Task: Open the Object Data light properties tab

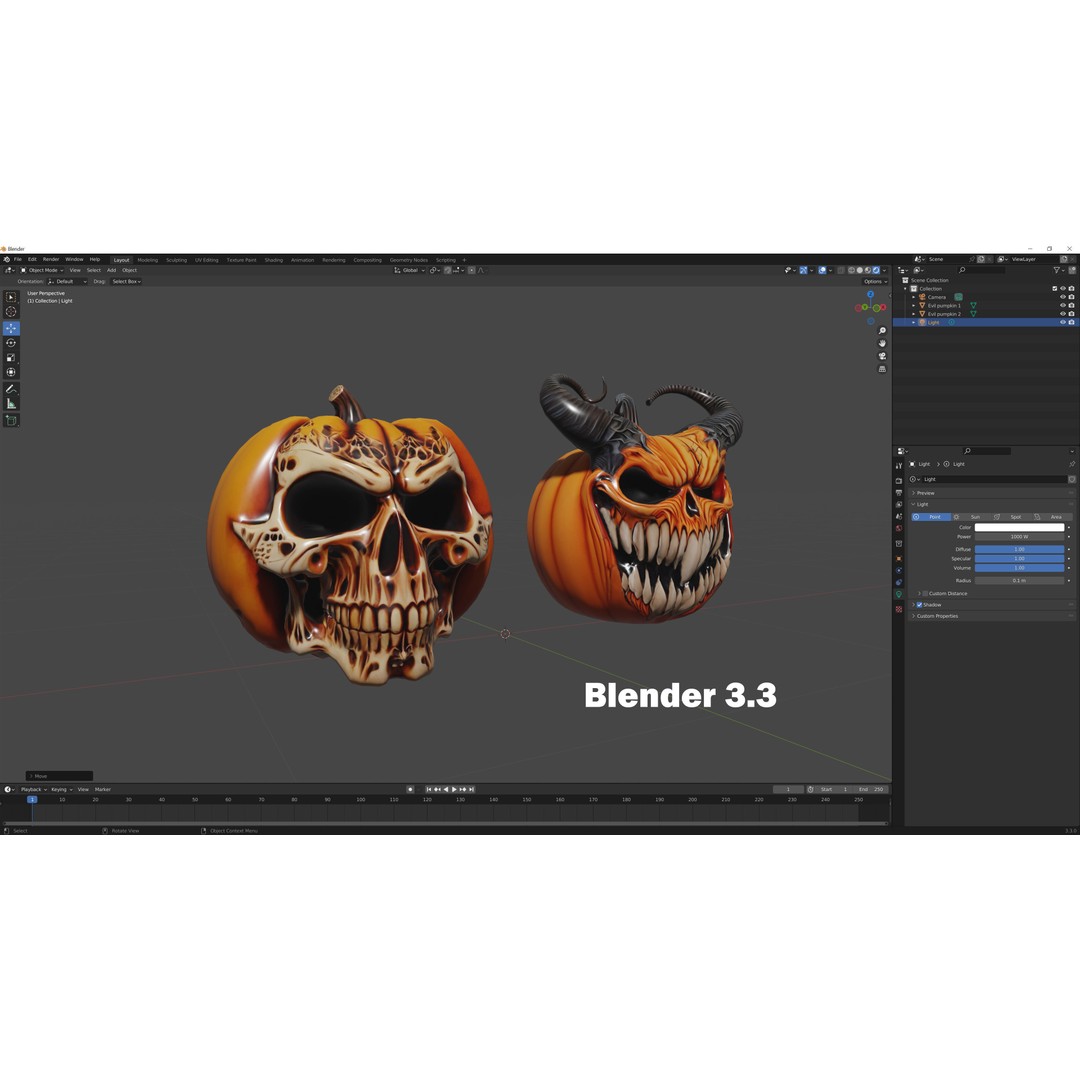Action: [x=899, y=594]
